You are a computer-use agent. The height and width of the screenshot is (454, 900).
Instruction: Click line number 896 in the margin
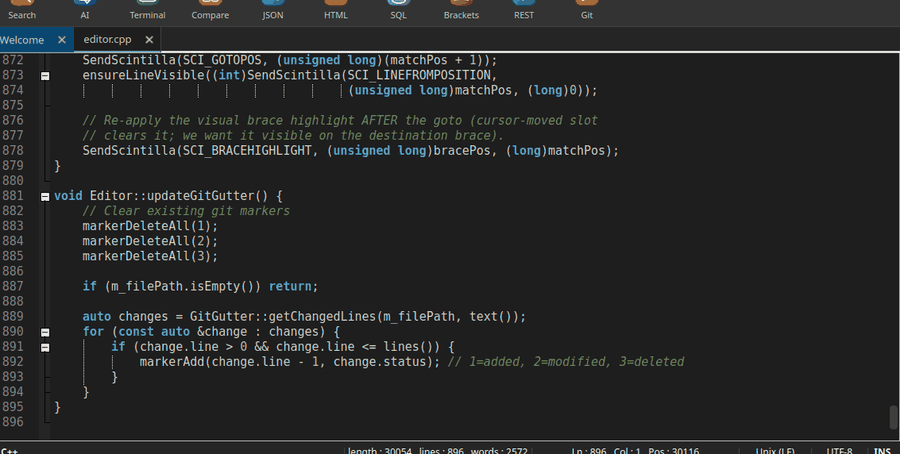[13, 422]
